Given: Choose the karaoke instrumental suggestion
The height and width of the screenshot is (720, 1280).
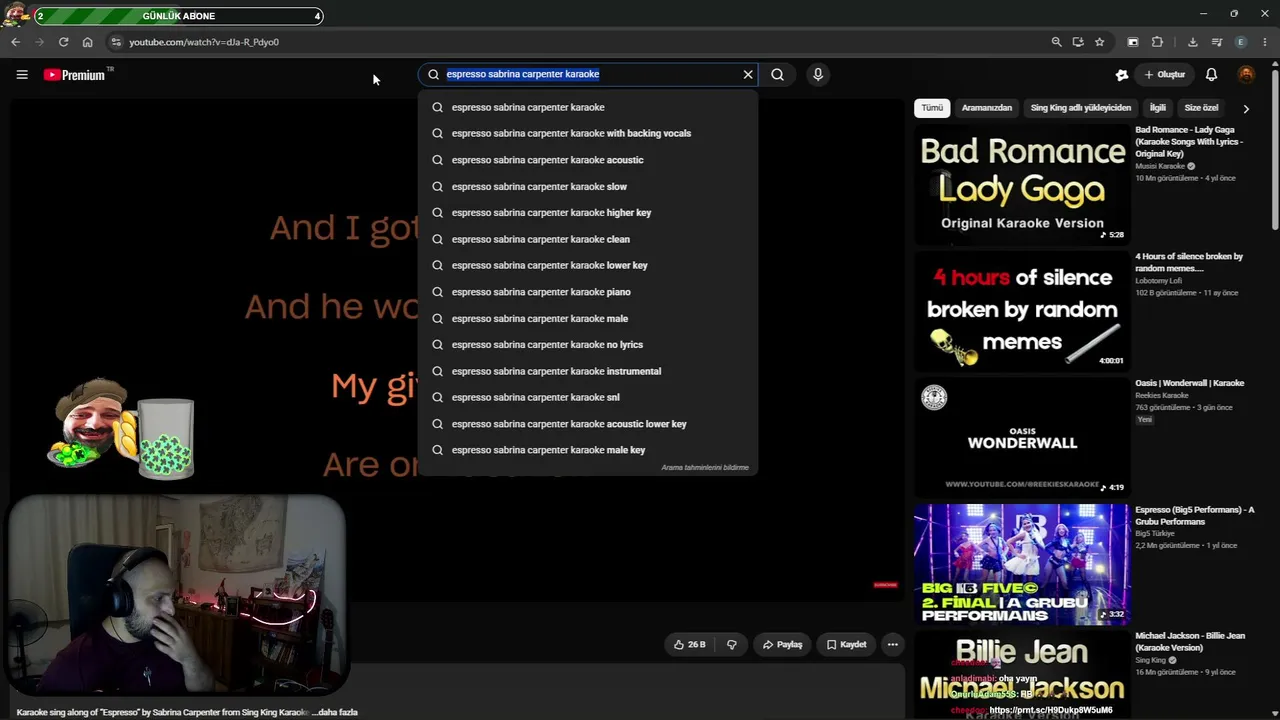Looking at the screenshot, I should click(588, 371).
